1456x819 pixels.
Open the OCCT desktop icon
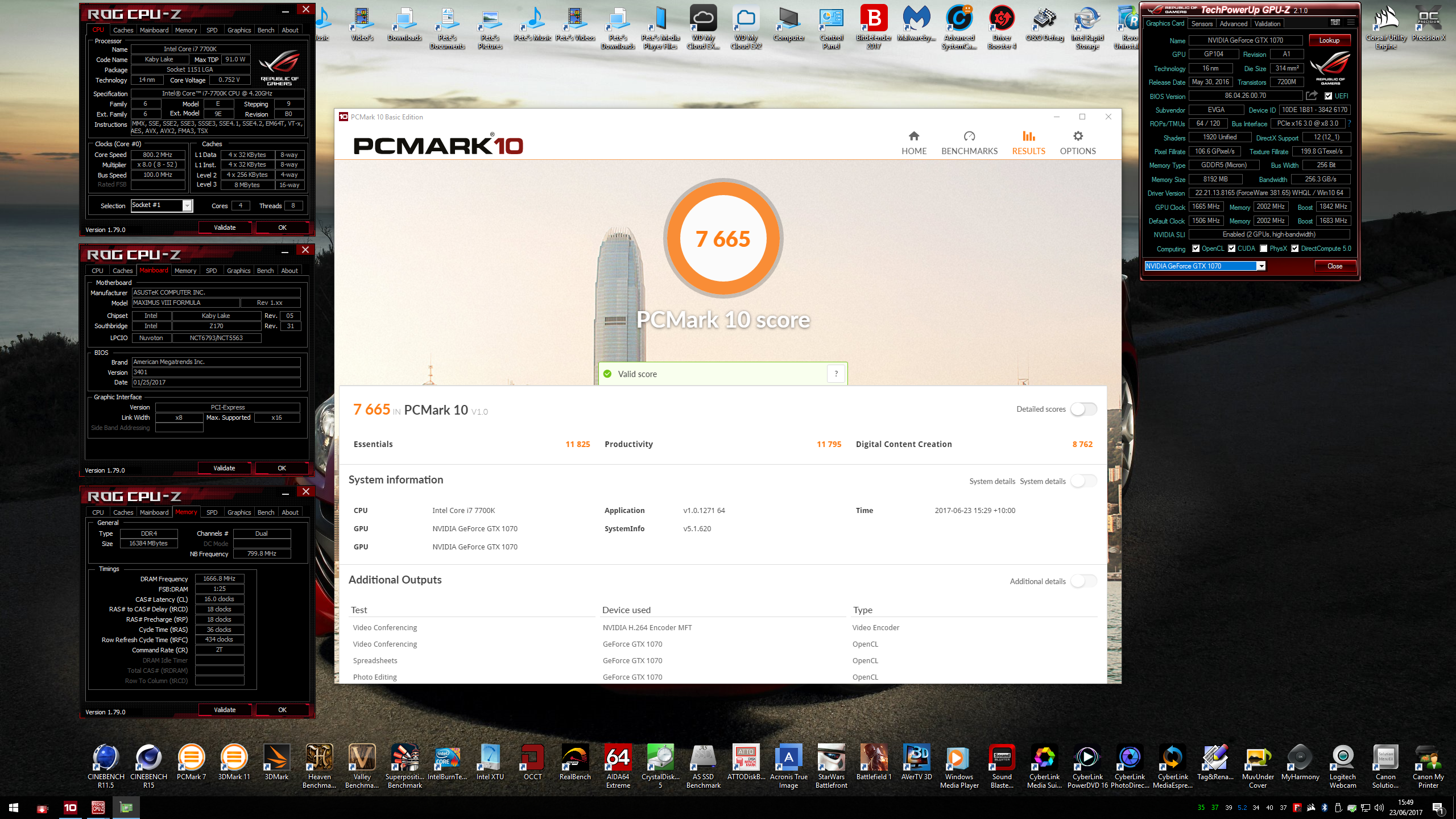(532, 762)
